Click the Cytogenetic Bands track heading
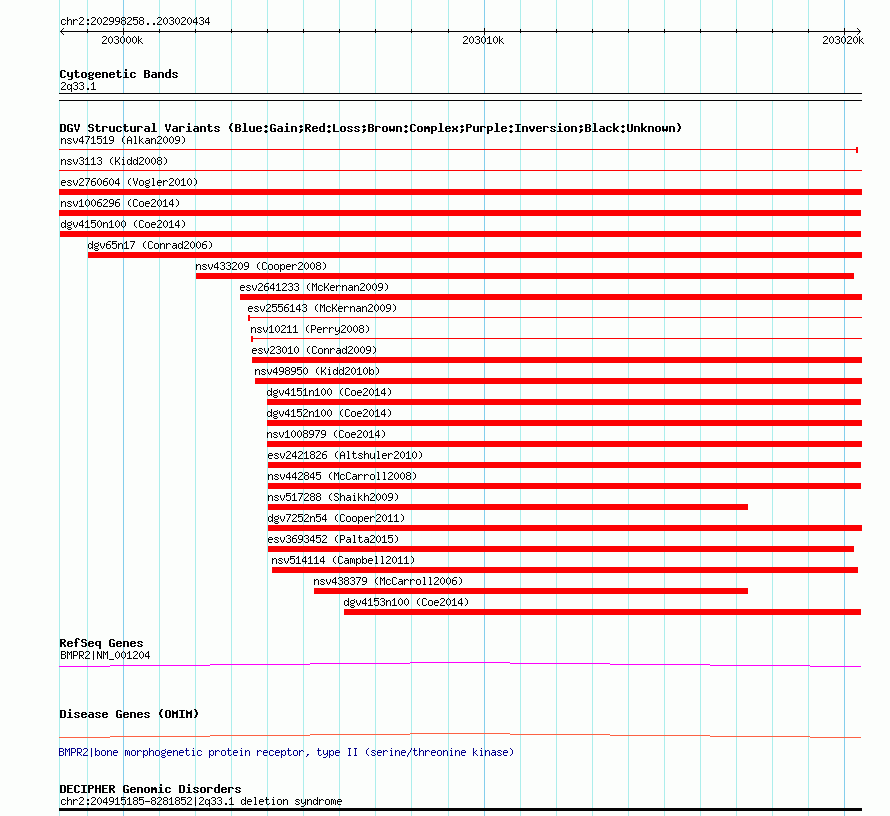 point(119,74)
